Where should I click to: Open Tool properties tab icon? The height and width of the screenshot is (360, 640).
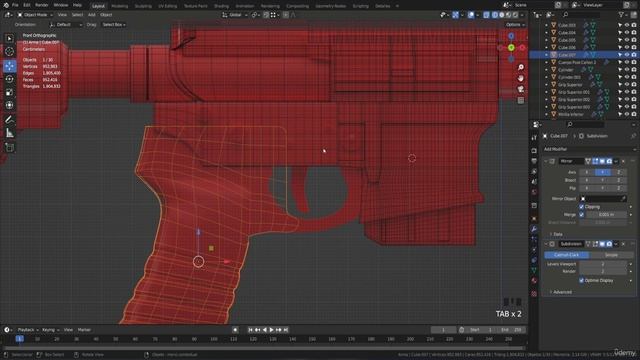(x=534, y=138)
